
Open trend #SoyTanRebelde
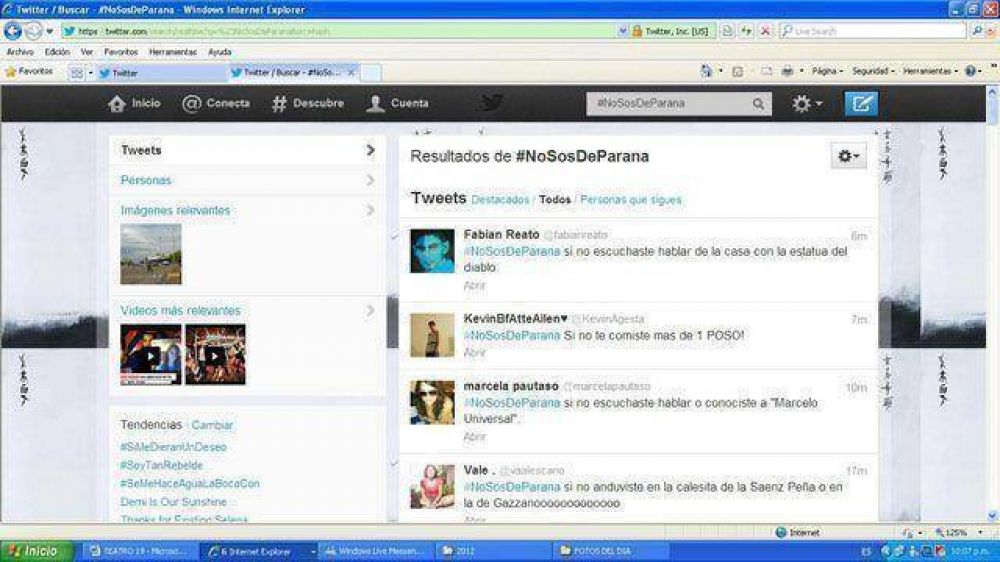[x=161, y=466]
